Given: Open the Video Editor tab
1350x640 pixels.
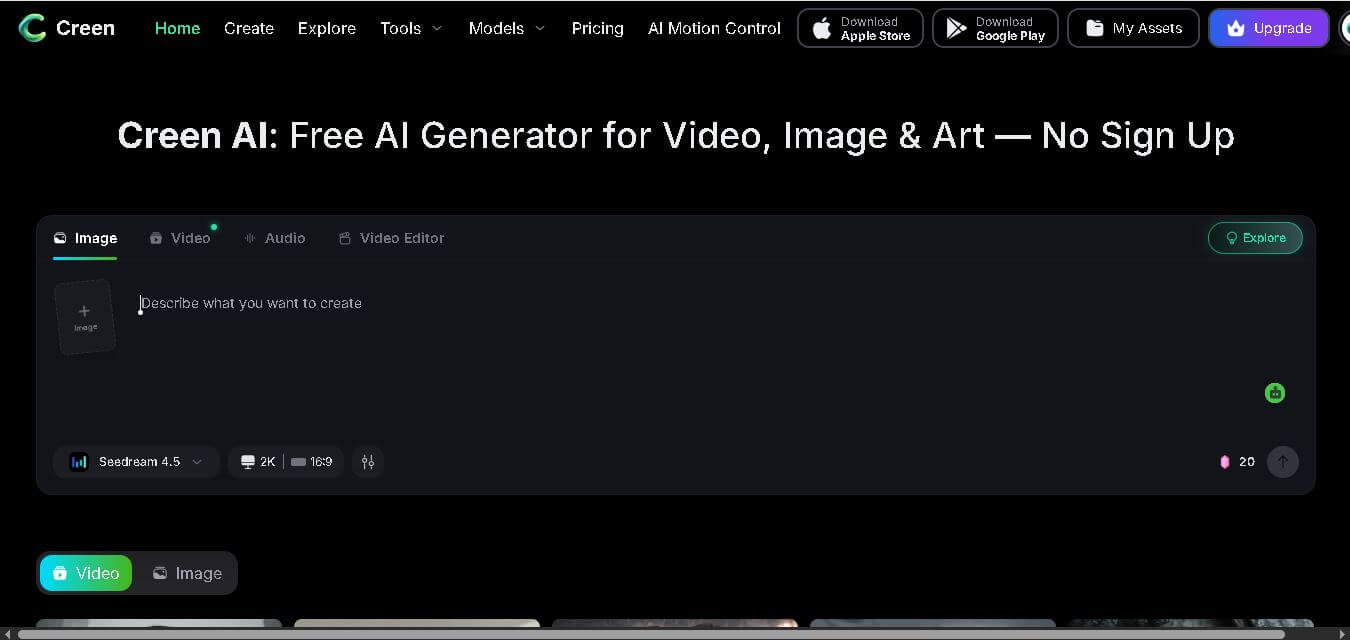Looking at the screenshot, I should pyautogui.click(x=391, y=238).
